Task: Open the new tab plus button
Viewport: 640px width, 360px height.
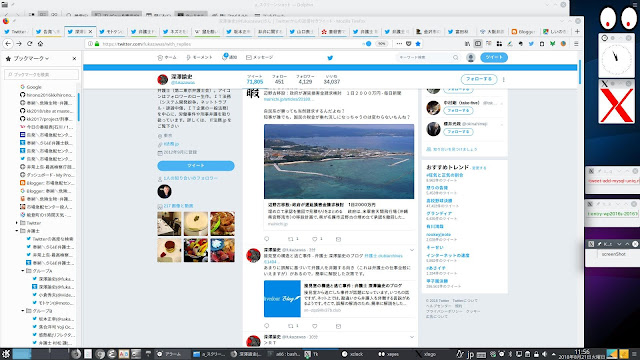Action: [577, 31]
